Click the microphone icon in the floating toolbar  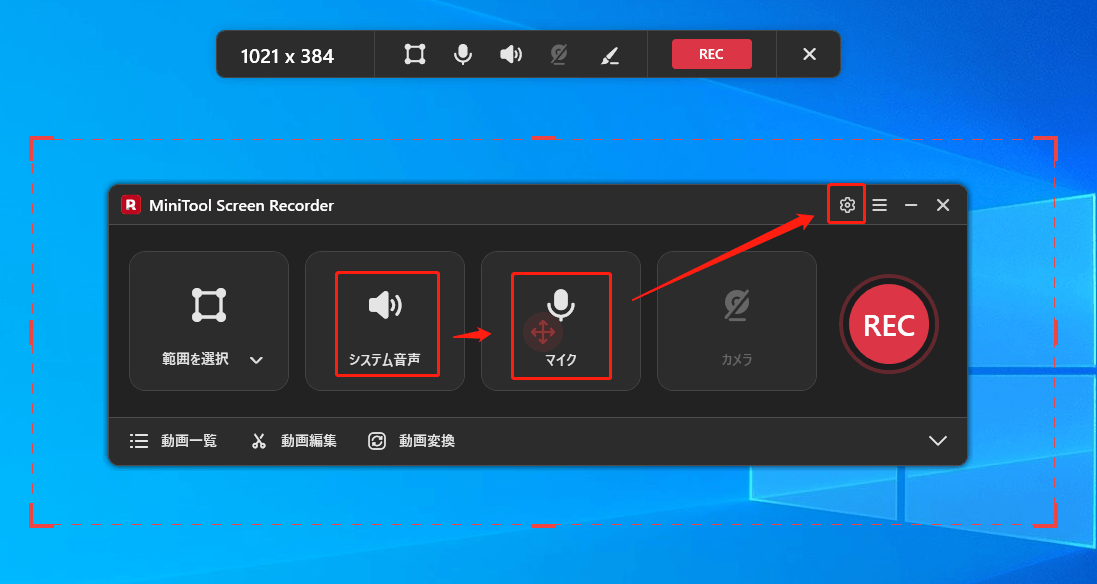point(461,54)
